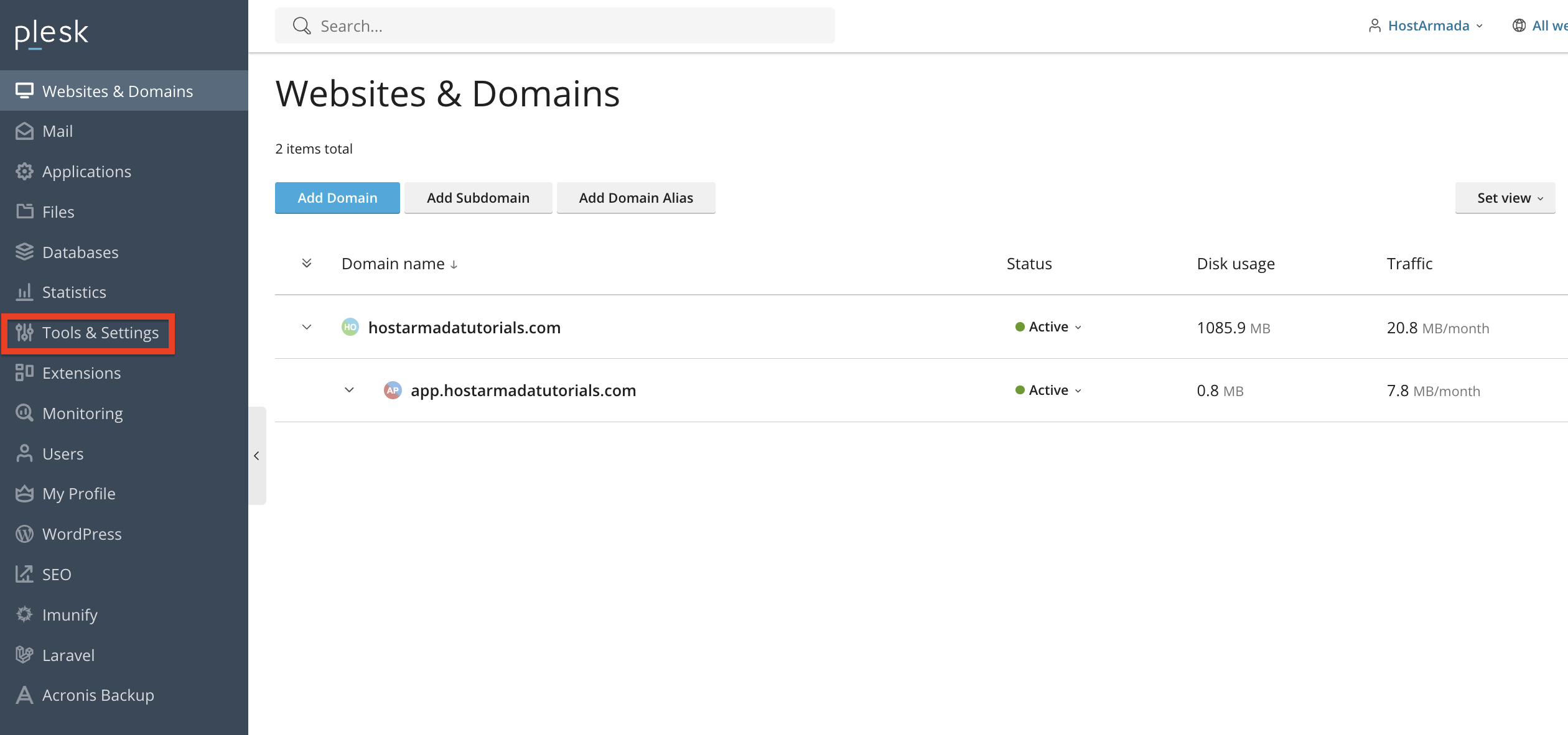Click the app.hostarmadatutorials.com AP favicon

point(393,391)
